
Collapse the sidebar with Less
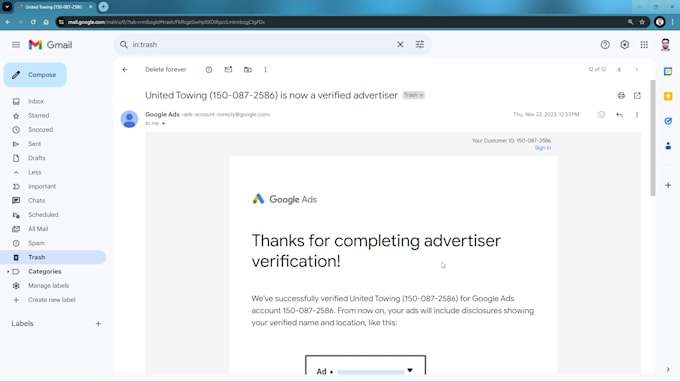[x=35, y=172]
